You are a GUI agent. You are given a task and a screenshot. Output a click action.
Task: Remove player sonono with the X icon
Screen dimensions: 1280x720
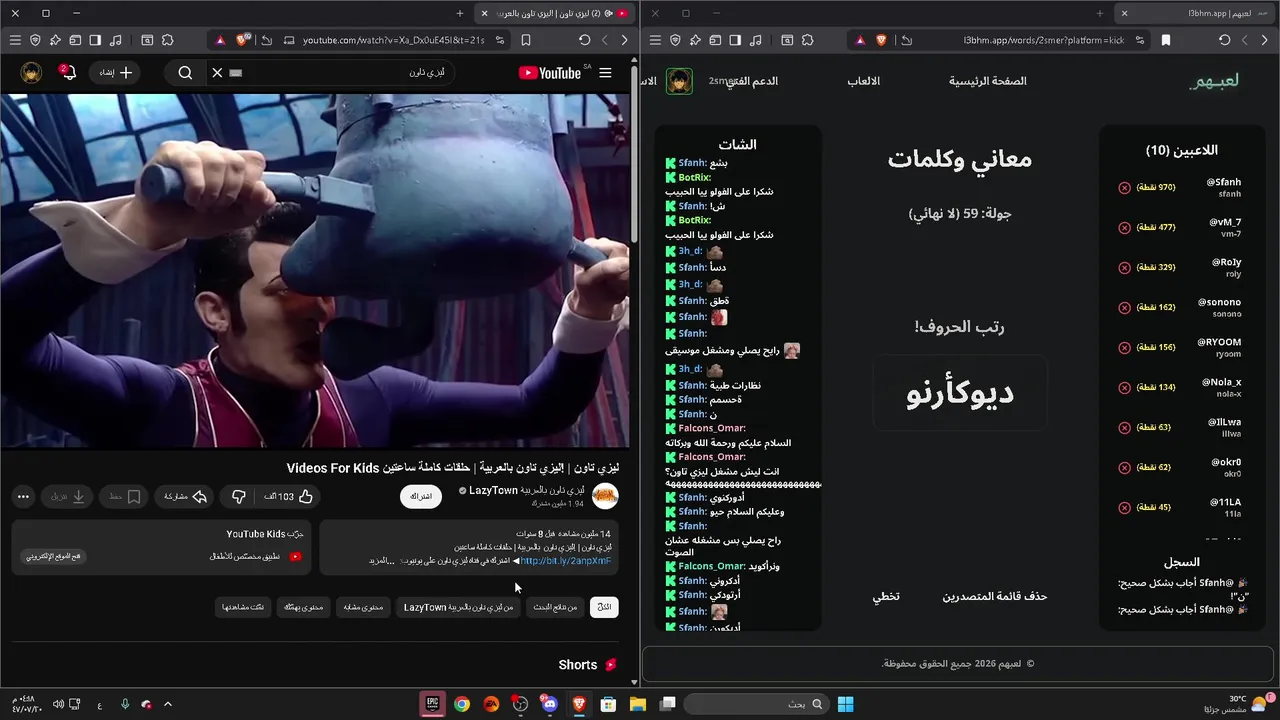pyautogui.click(x=1124, y=308)
